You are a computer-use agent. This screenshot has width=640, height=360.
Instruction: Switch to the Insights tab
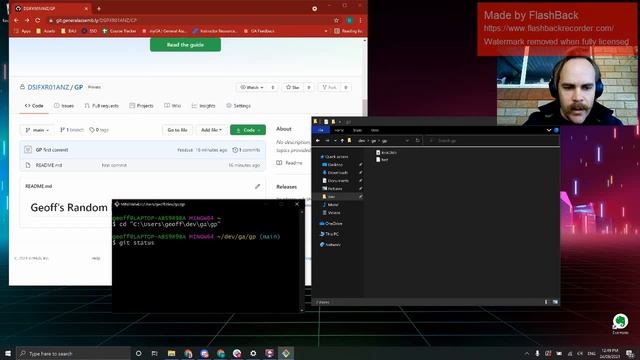coord(203,106)
